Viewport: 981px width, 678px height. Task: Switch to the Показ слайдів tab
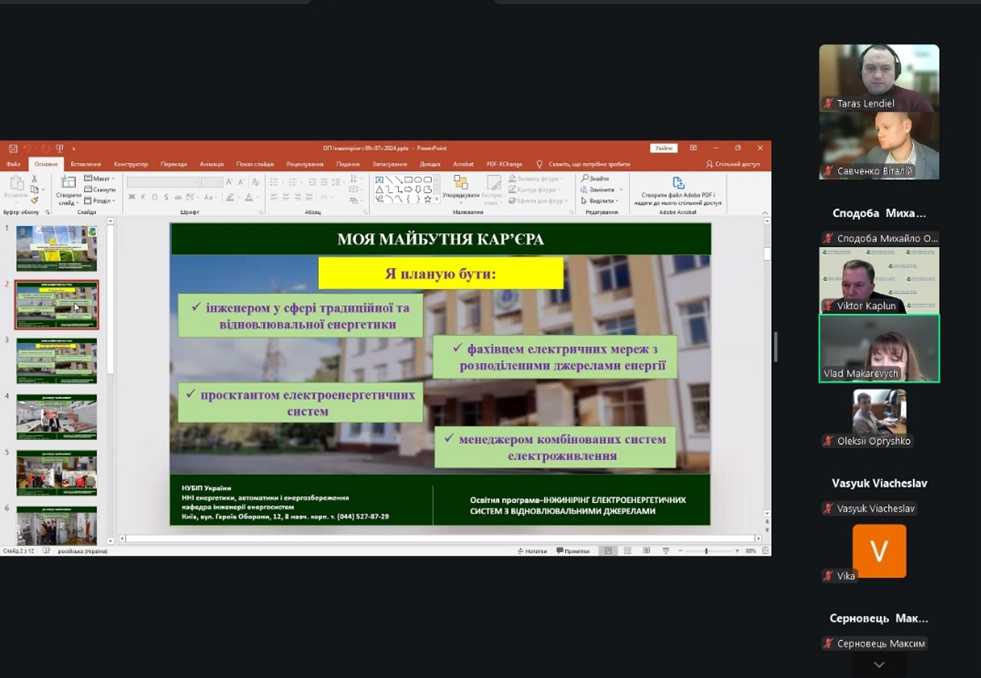pos(255,164)
